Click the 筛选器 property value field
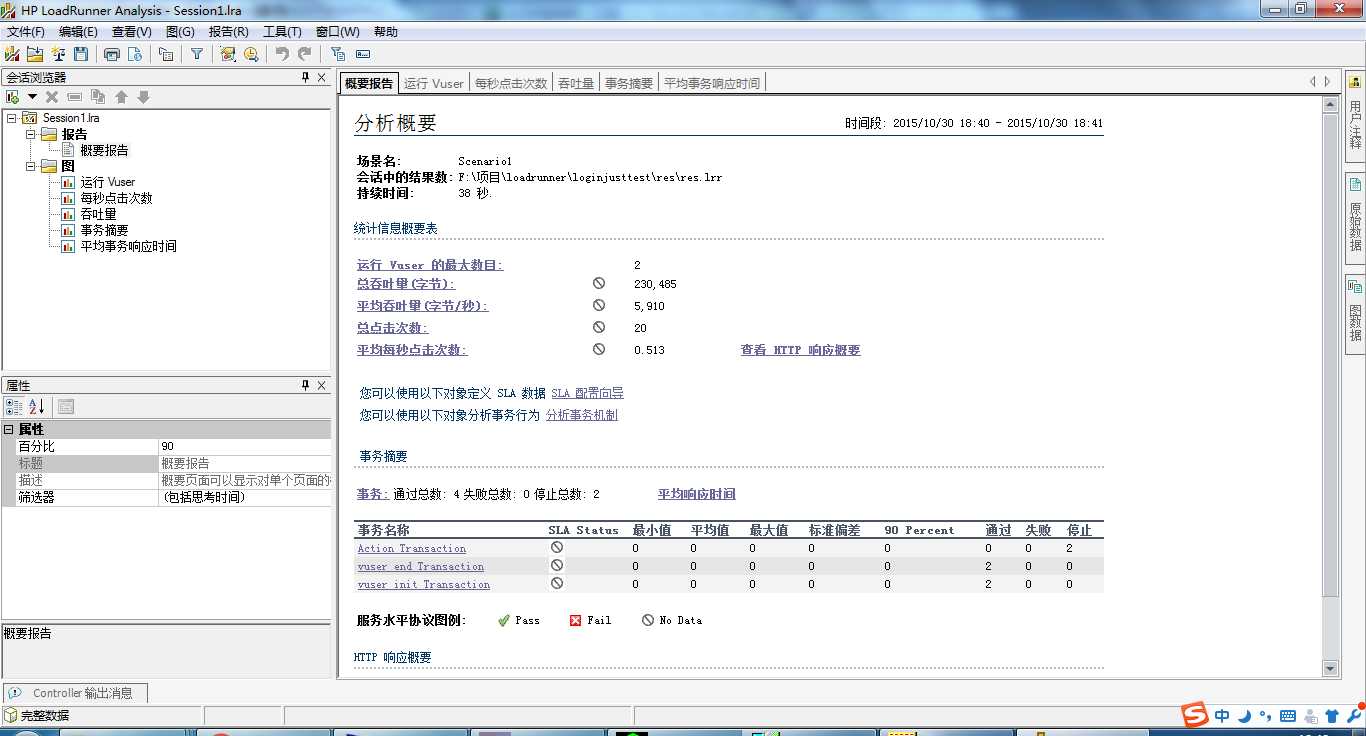This screenshot has width=1366, height=736. 244,497
